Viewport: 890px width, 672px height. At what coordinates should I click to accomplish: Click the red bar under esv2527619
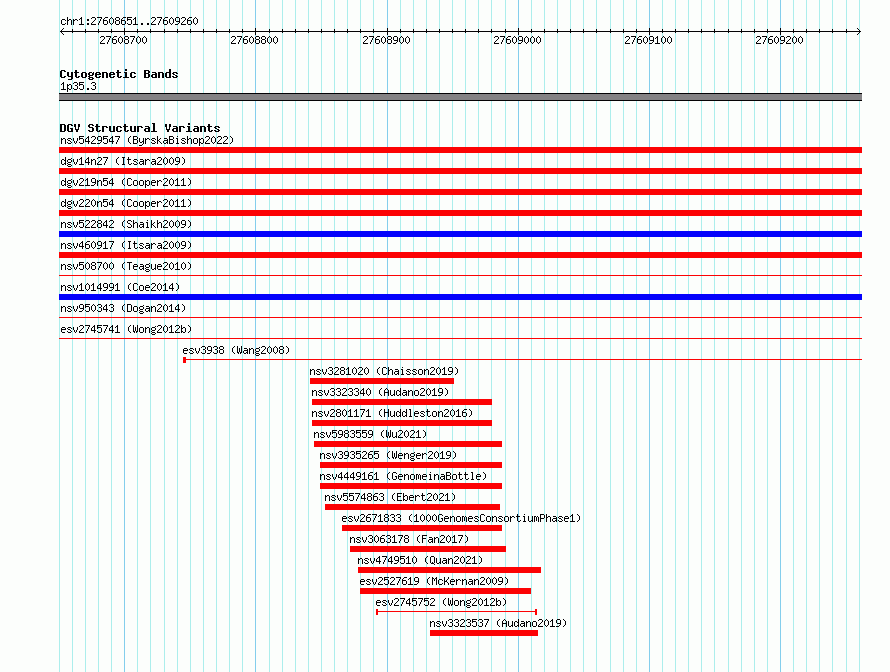[446, 591]
